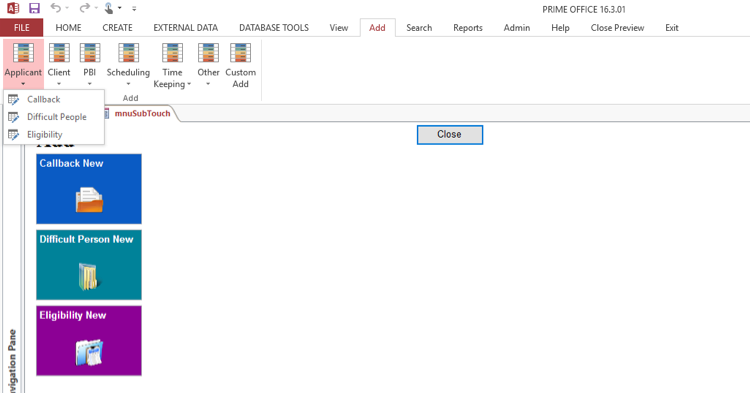The image size is (750, 393).
Task: Switch to the DATABASE TOOLS tab
Action: click(274, 28)
